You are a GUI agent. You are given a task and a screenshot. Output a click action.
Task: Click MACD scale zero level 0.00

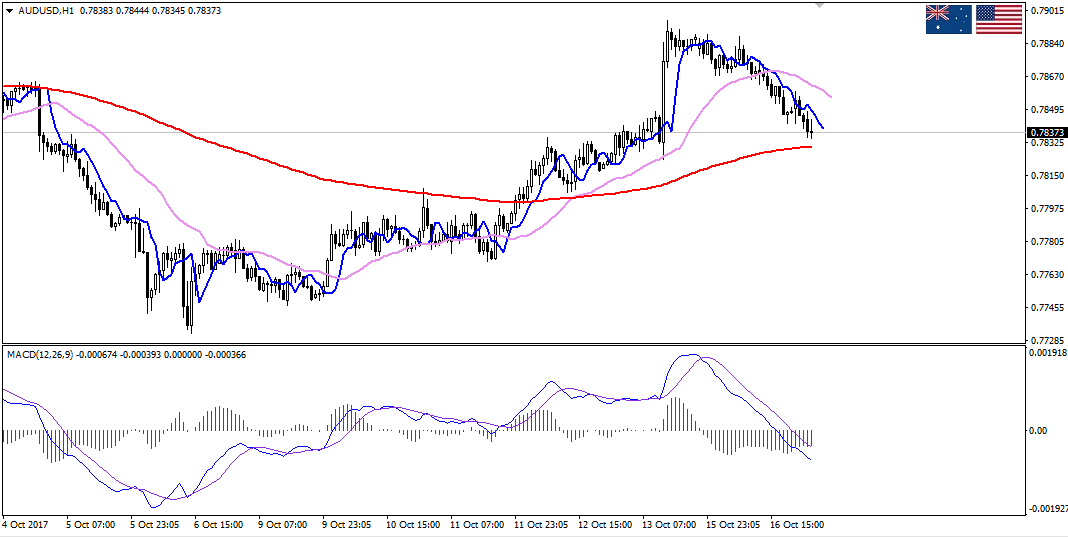click(1040, 431)
